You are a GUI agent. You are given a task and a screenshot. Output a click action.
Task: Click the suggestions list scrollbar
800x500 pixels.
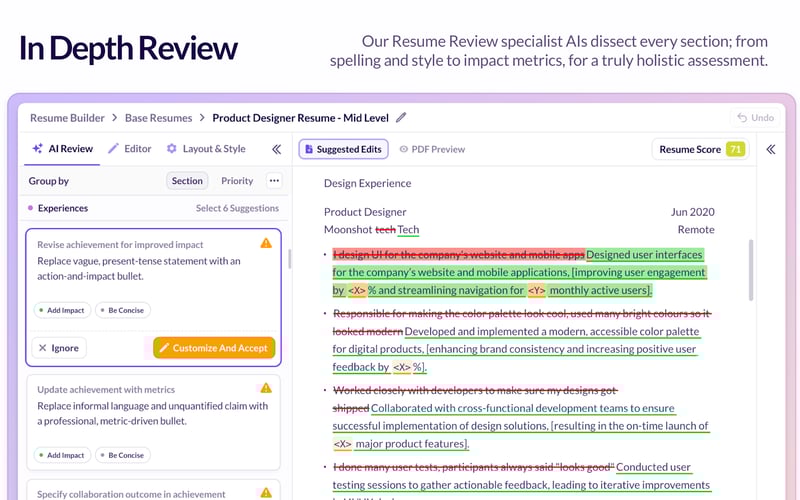pyautogui.click(x=289, y=259)
